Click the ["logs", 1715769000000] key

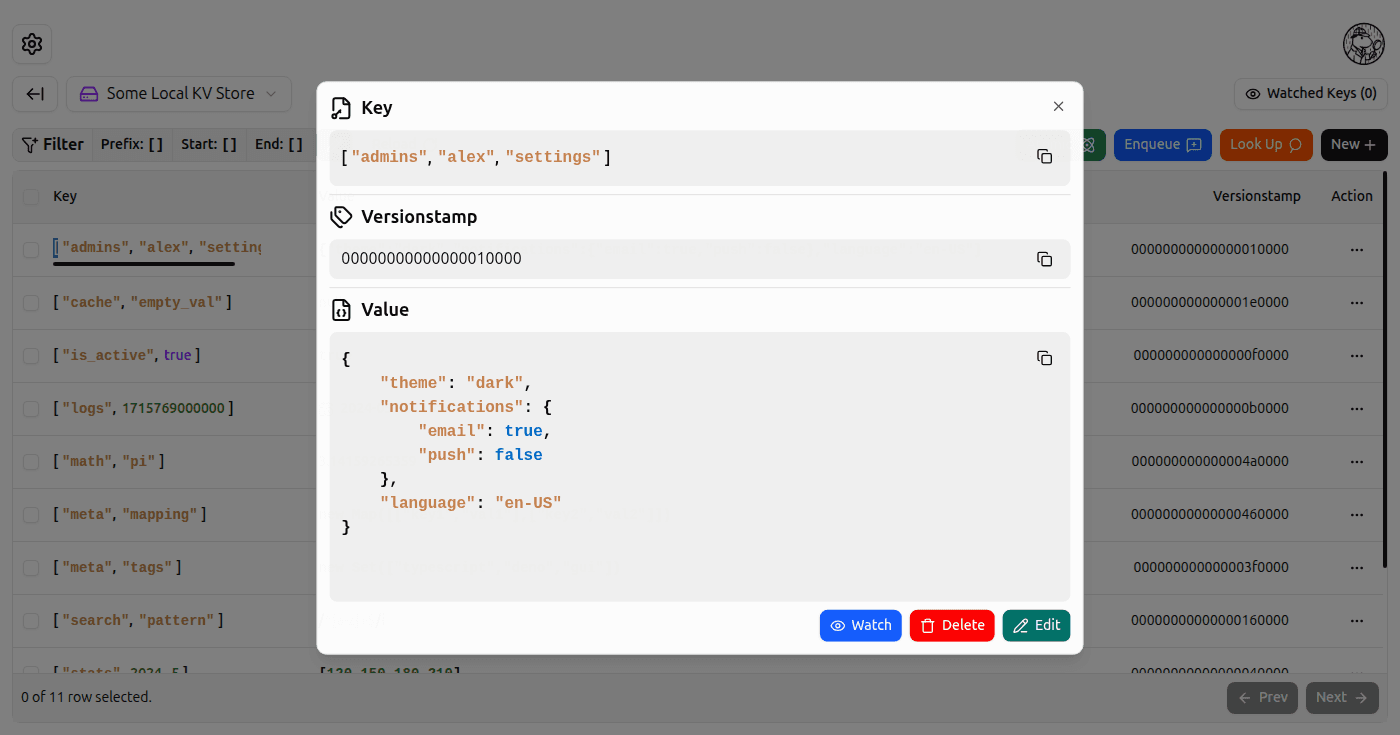pos(144,408)
